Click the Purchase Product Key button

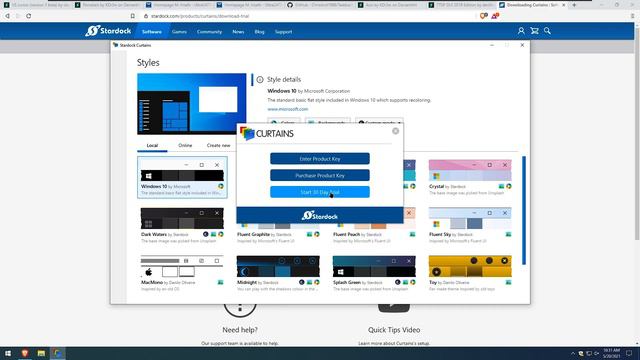(320, 175)
